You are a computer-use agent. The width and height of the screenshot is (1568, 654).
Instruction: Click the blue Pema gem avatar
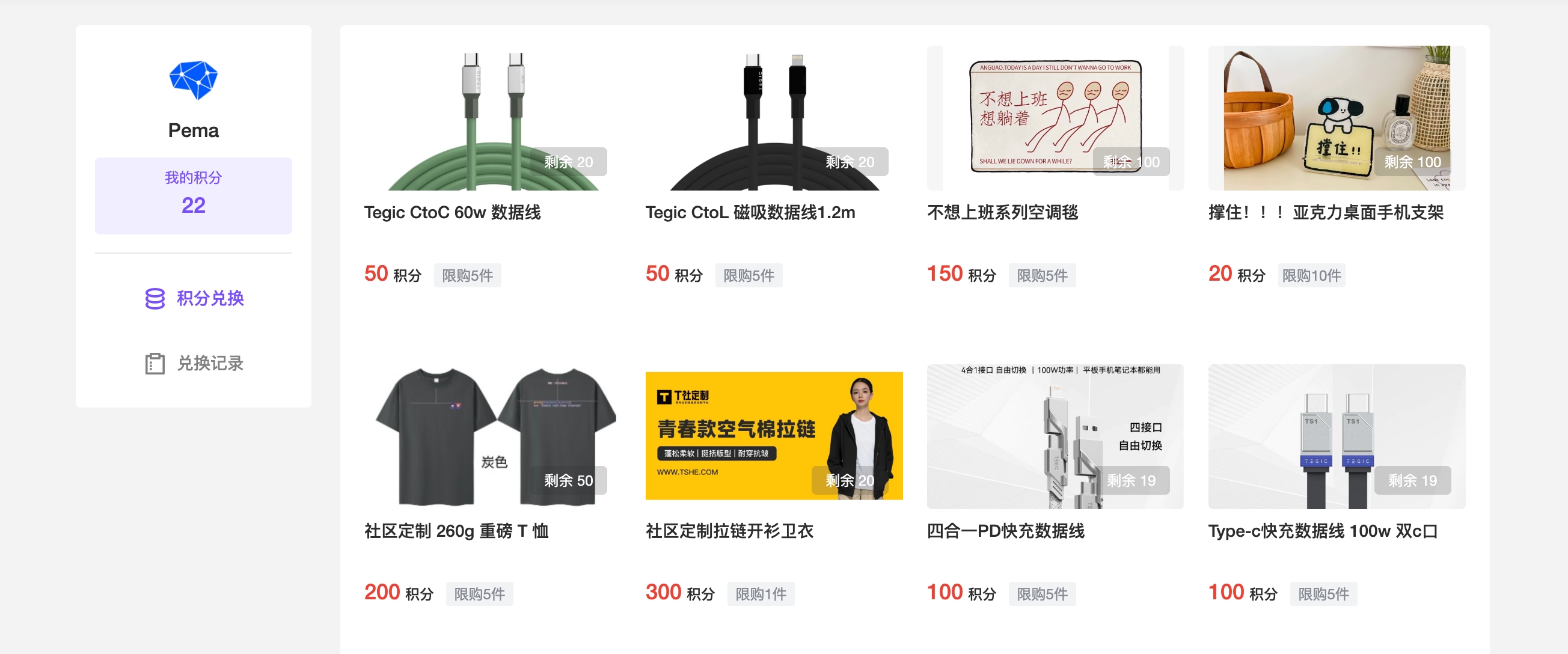pyautogui.click(x=193, y=80)
